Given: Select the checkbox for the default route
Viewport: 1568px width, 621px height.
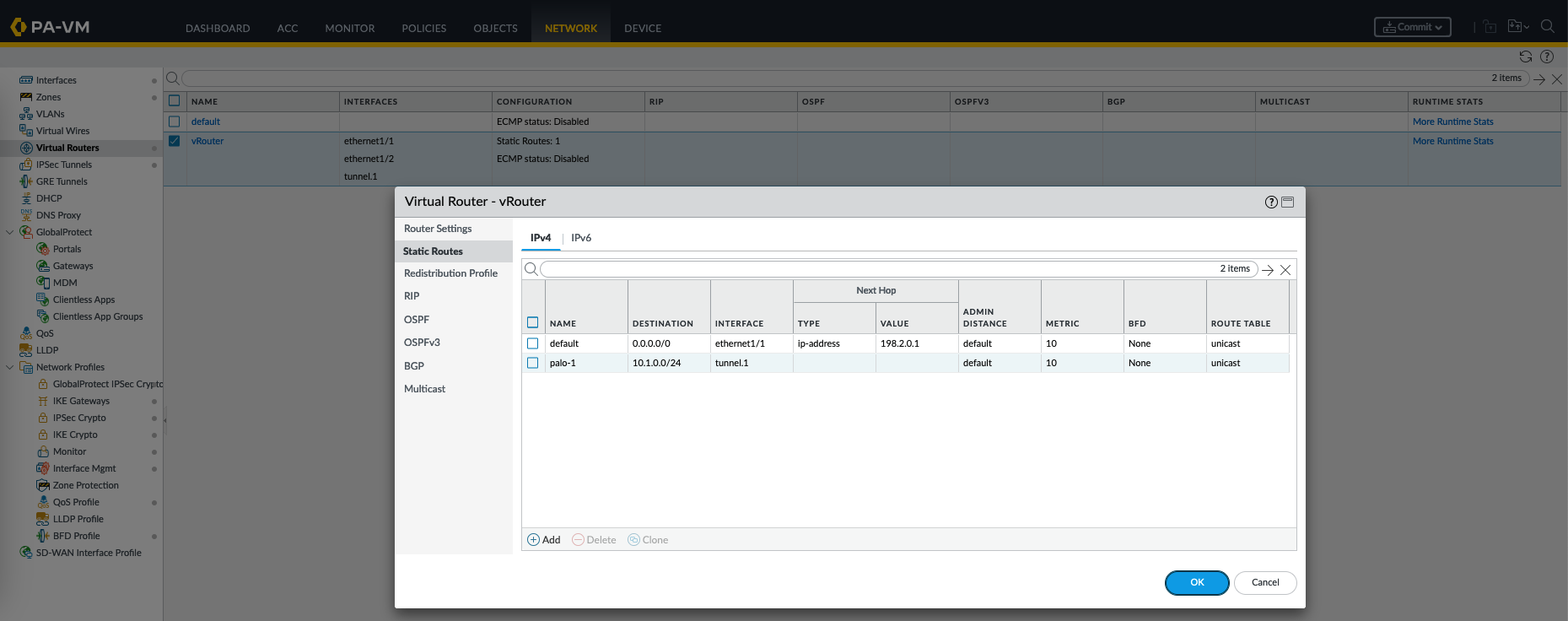Looking at the screenshot, I should (x=532, y=343).
